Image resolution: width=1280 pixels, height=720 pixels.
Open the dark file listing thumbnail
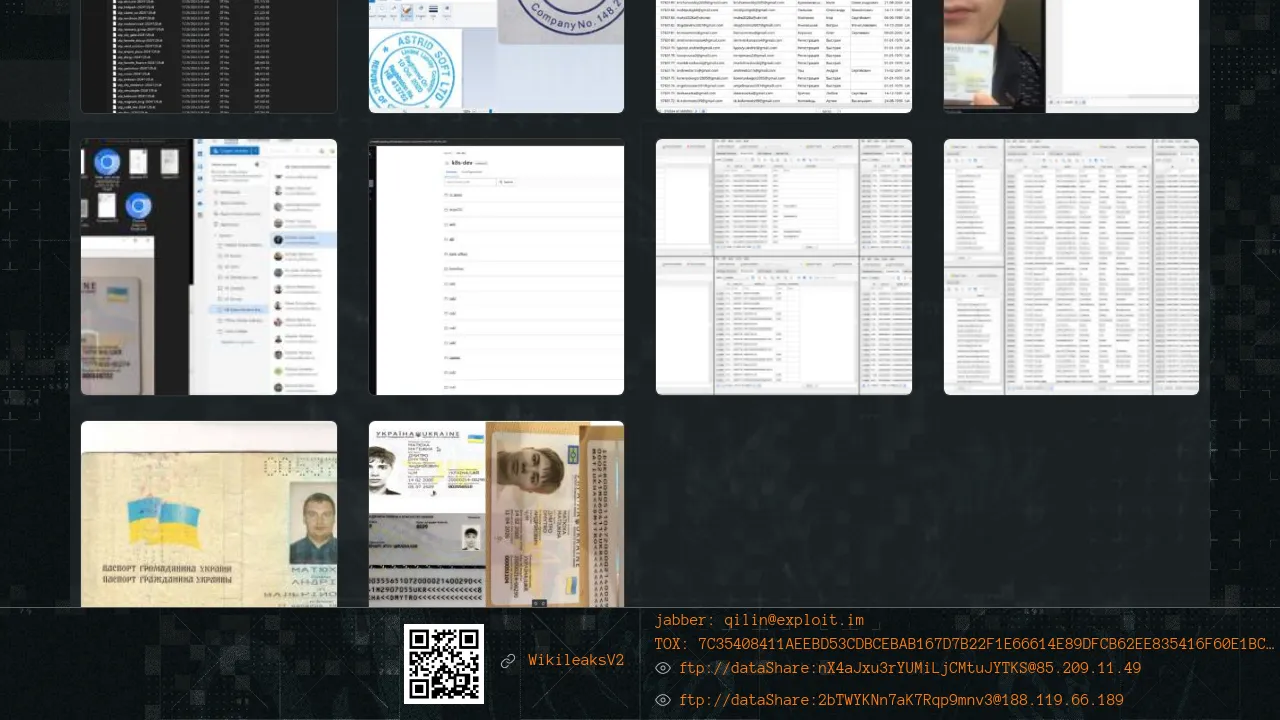point(209,56)
